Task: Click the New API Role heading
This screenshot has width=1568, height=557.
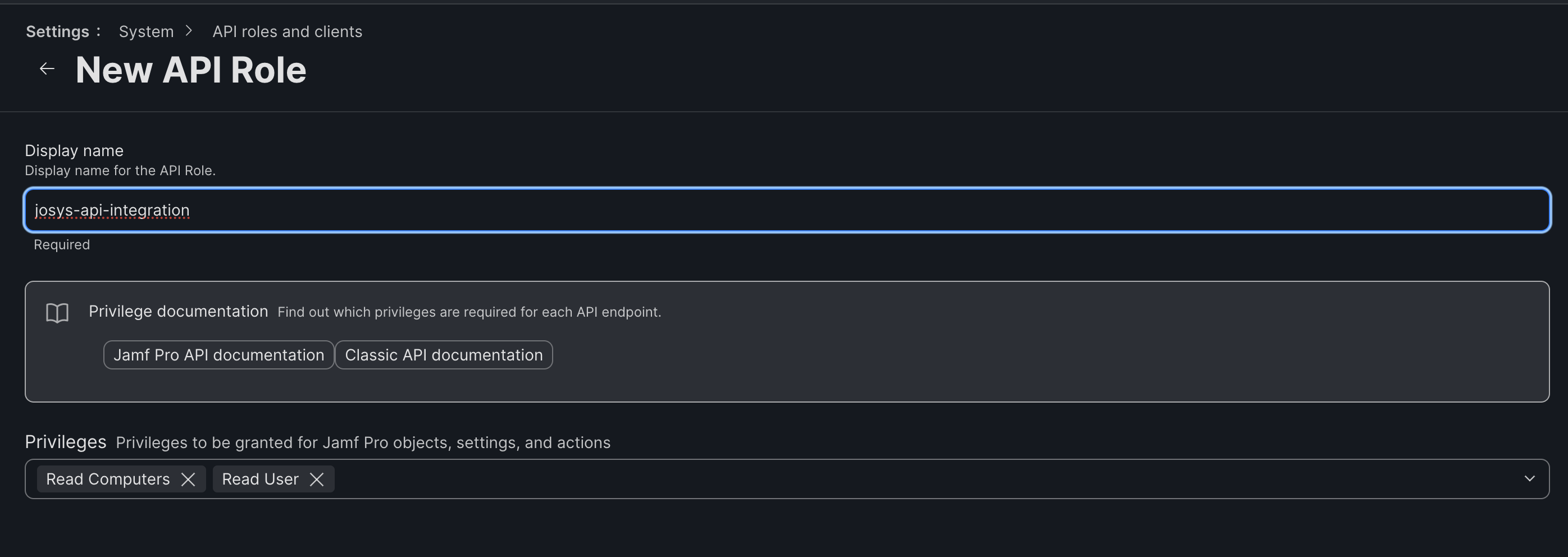Action: coord(190,70)
